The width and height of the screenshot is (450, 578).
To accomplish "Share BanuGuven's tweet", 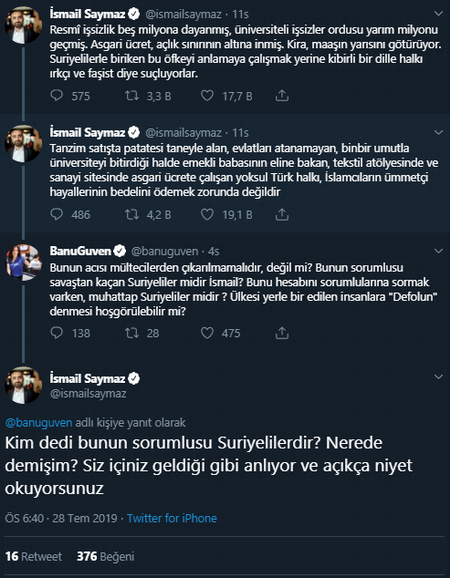I will (282, 333).
